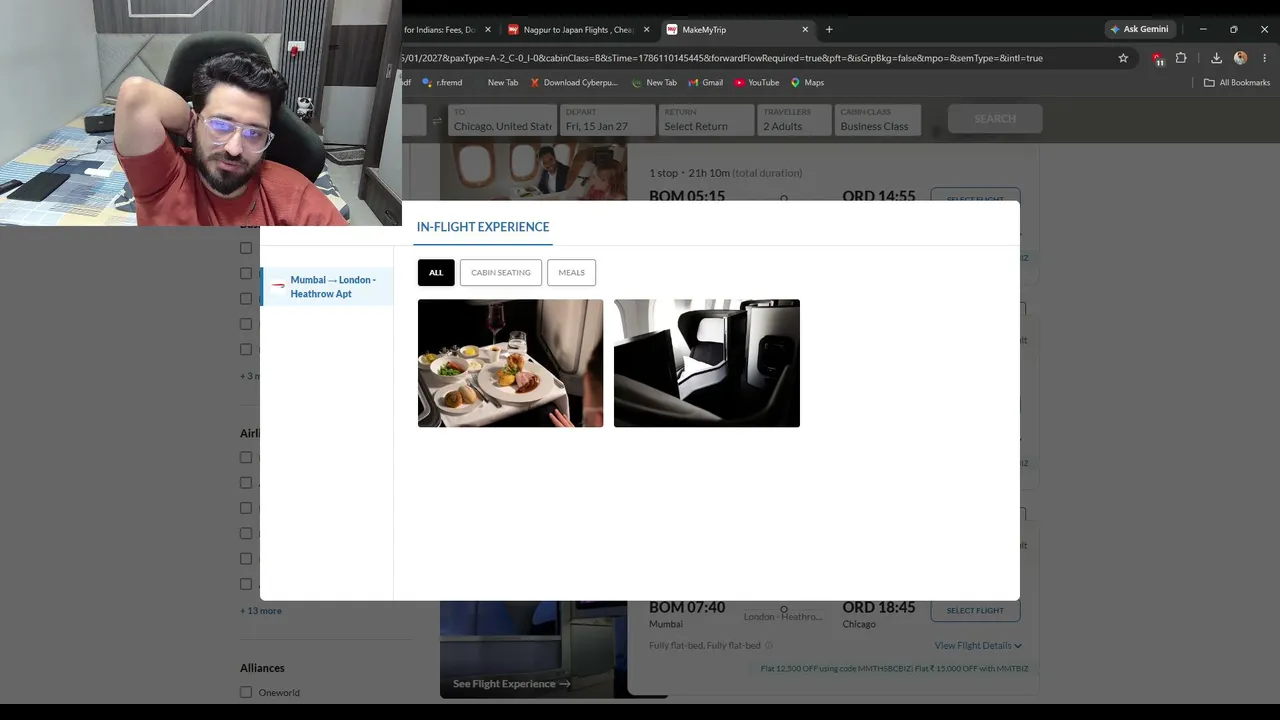The image size is (1280, 720).
Task: Click the swap cities arrows icon
Action: [437, 120]
